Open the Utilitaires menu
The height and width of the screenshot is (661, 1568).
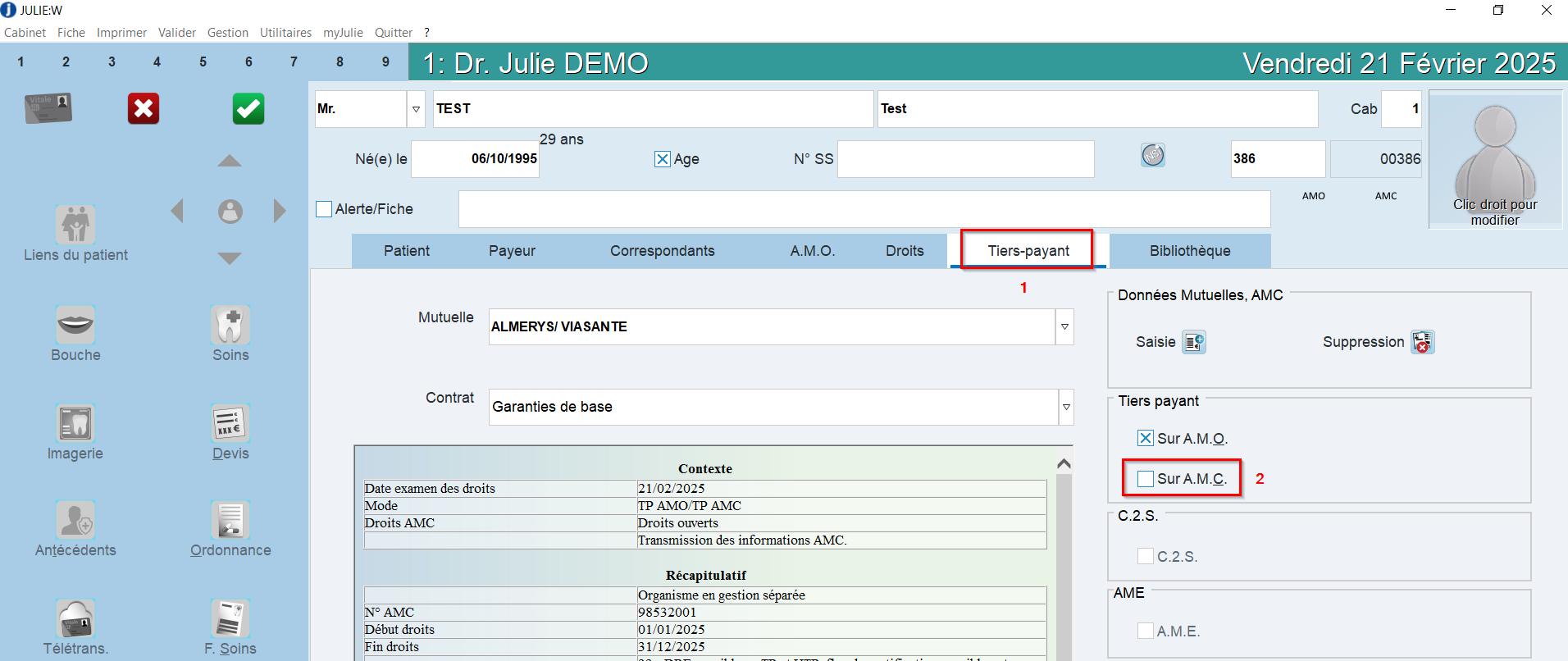click(285, 33)
